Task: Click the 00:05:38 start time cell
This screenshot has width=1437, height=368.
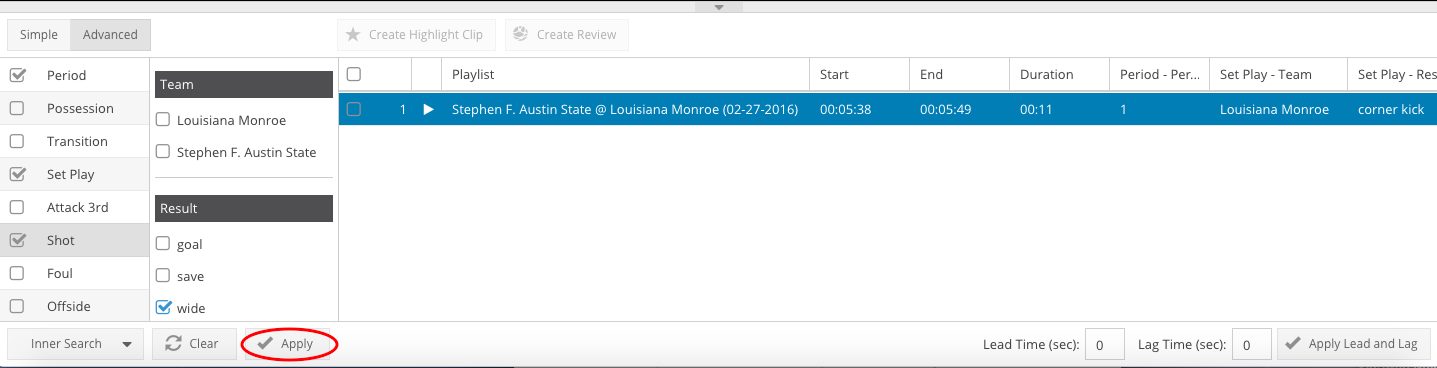Action: pos(845,109)
